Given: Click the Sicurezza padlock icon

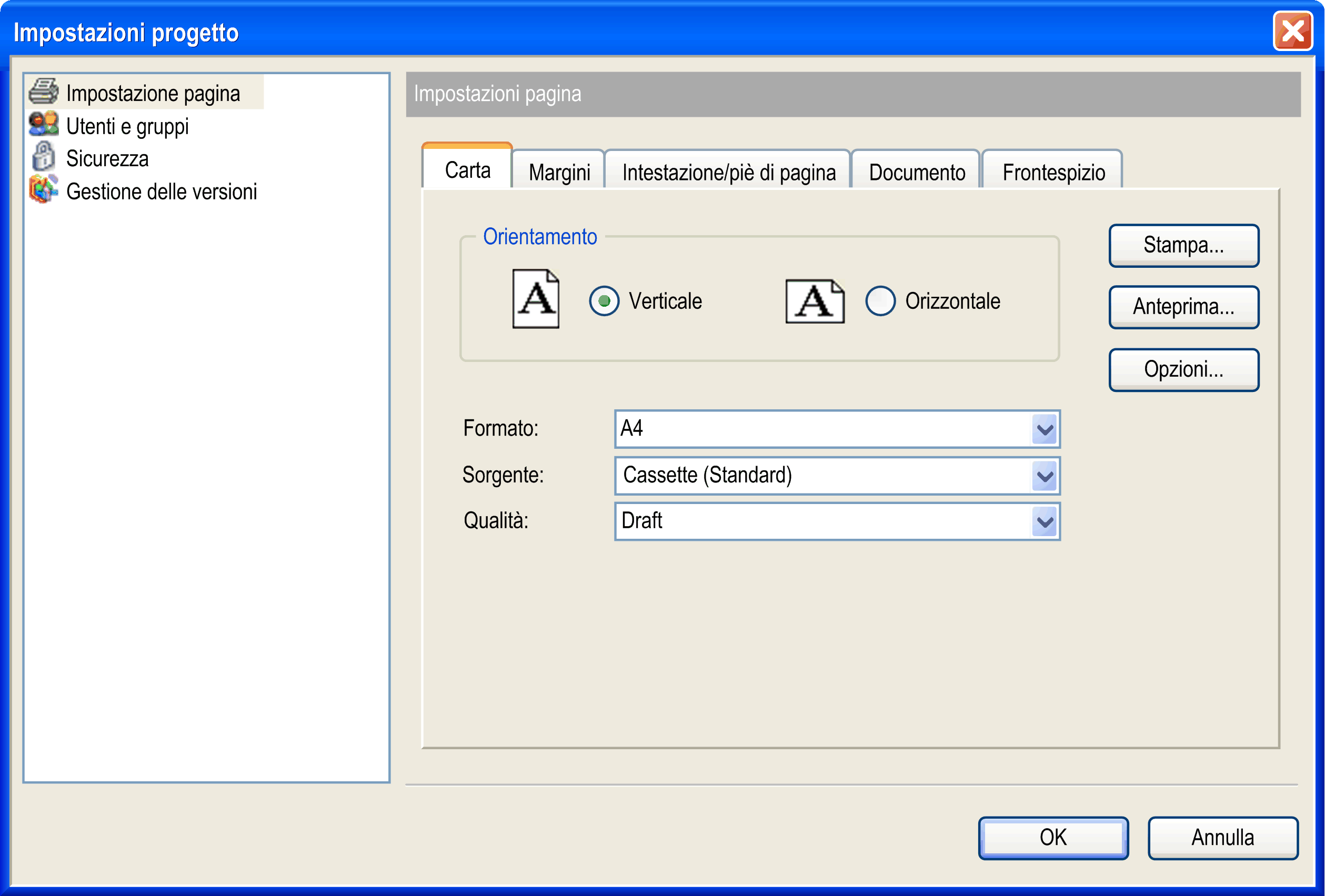Looking at the screenshot, I should tap(43, 156).
